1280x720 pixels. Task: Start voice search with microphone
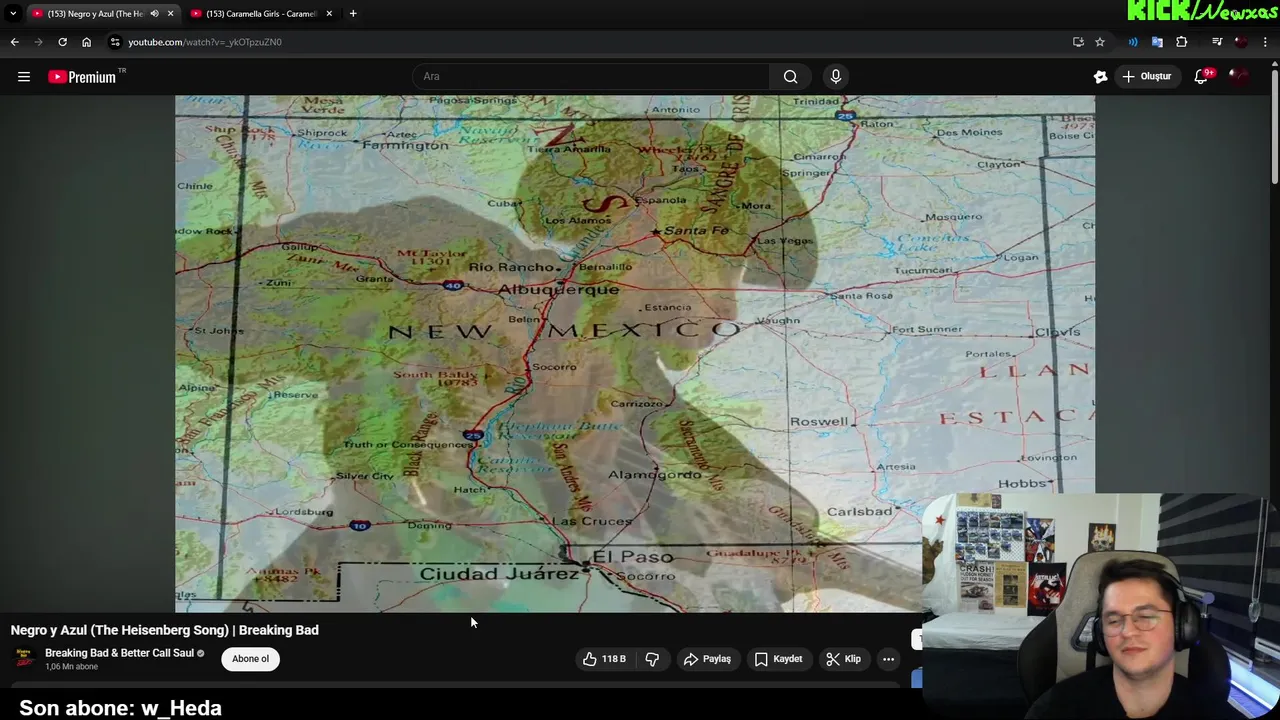[x=836, y=76]
